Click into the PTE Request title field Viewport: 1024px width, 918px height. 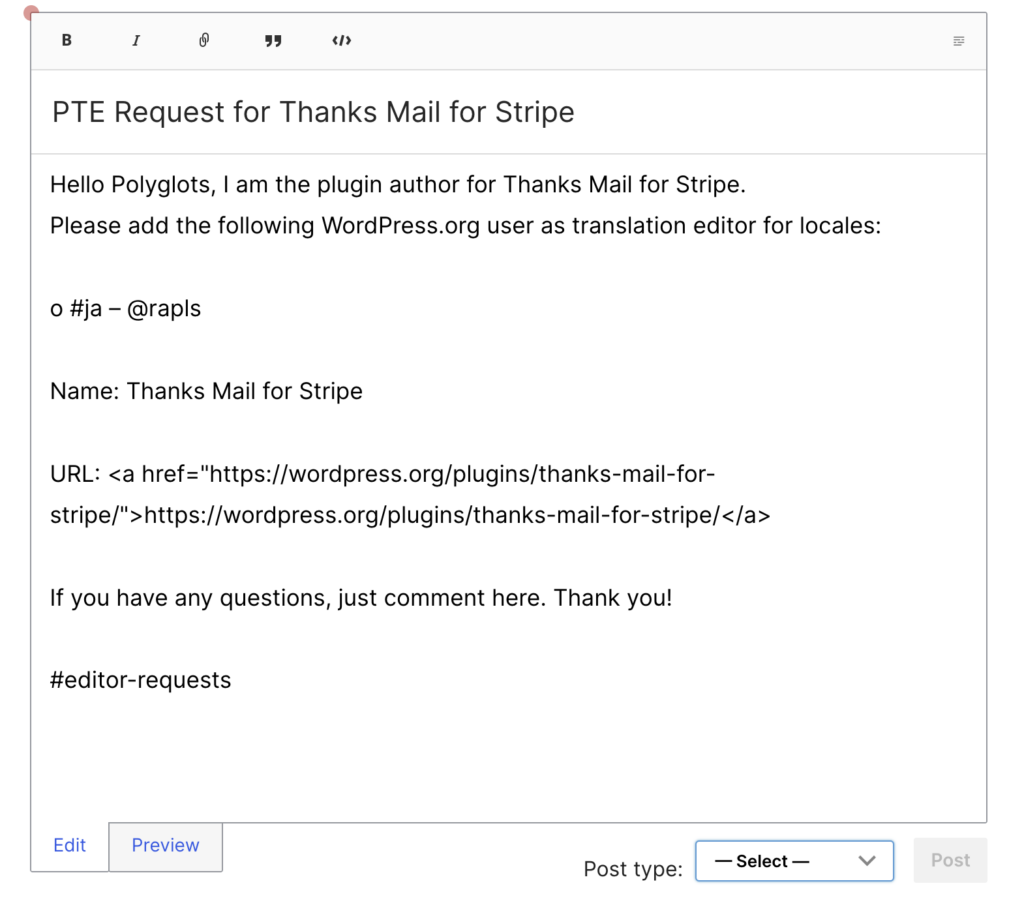pos(313,112)
